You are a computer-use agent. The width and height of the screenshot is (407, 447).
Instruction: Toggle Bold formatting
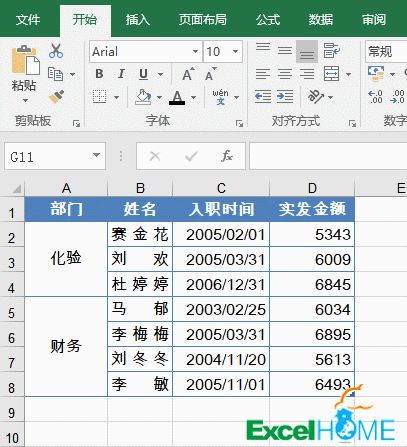[99, 74]
